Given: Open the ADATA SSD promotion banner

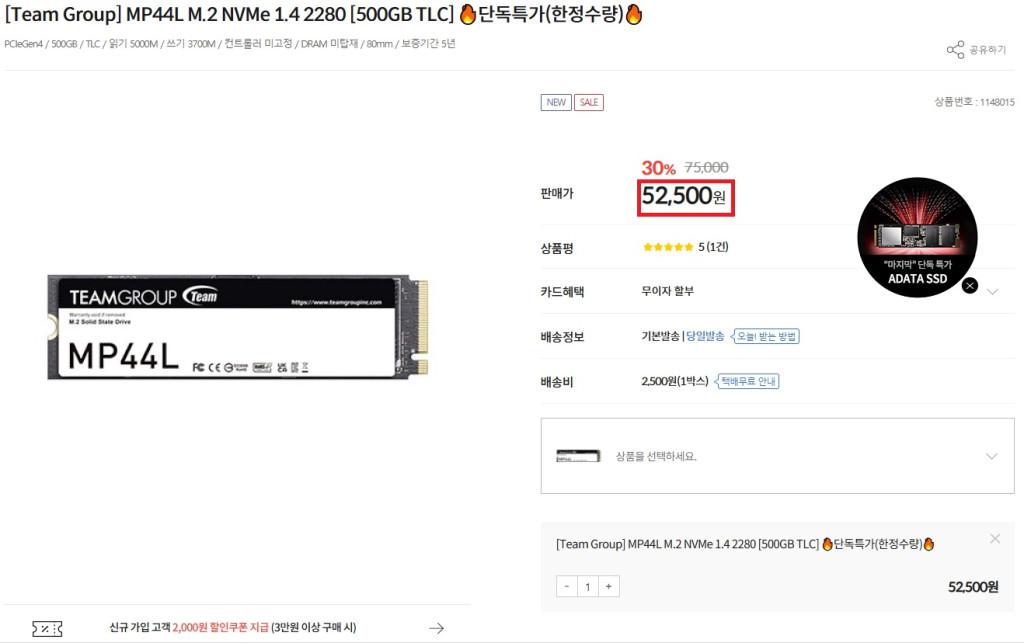Looking at the screenshot, I should tap(917, 237).
